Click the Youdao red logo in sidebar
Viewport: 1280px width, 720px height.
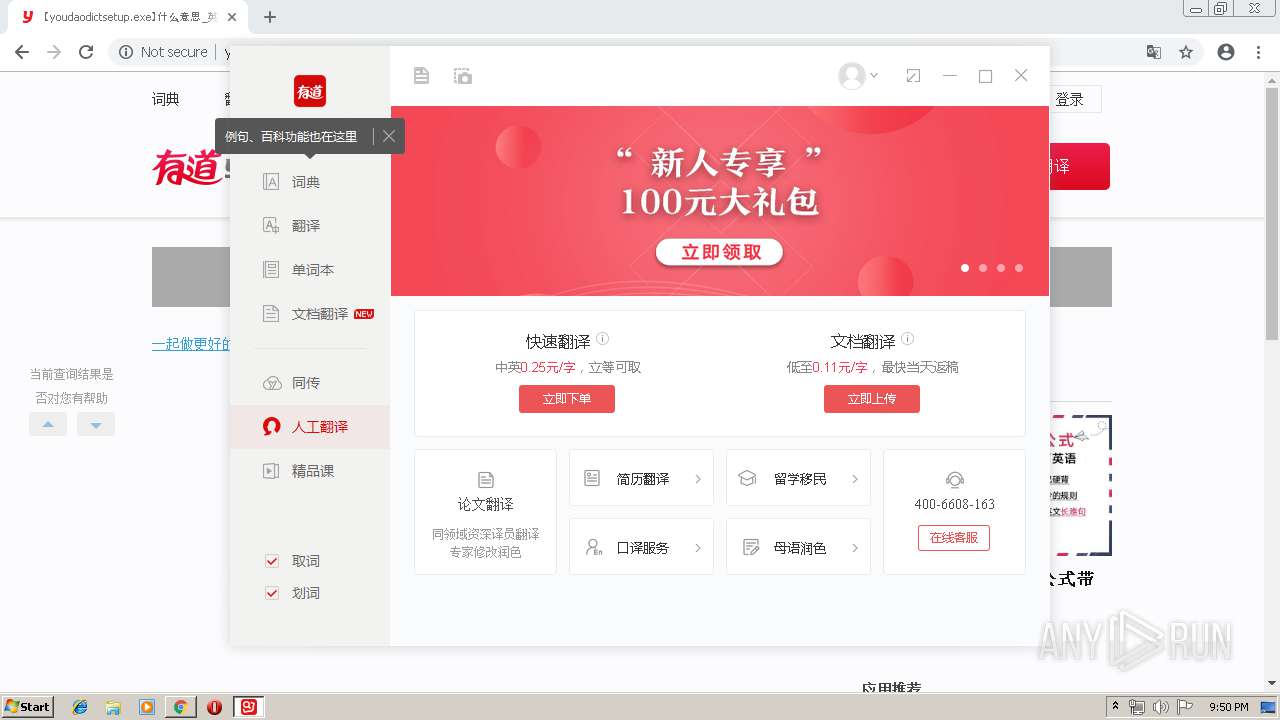pos(310,91)
